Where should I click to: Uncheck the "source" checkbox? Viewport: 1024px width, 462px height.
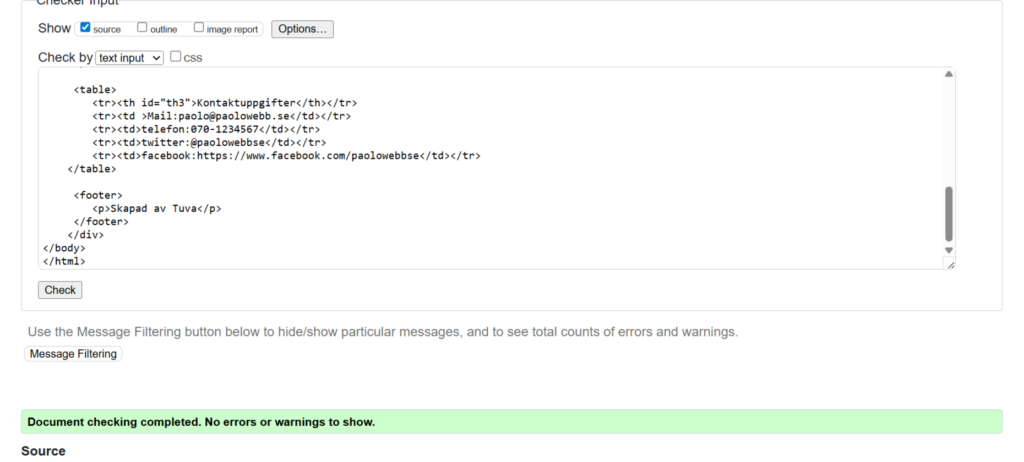(x=85, y=28)
